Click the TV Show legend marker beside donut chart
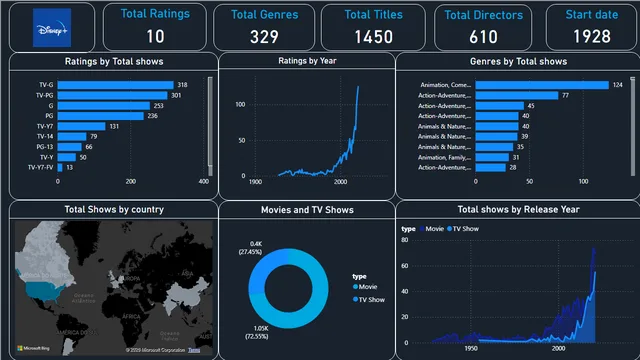The image size is (640, 360). click(x=355, y=300)
